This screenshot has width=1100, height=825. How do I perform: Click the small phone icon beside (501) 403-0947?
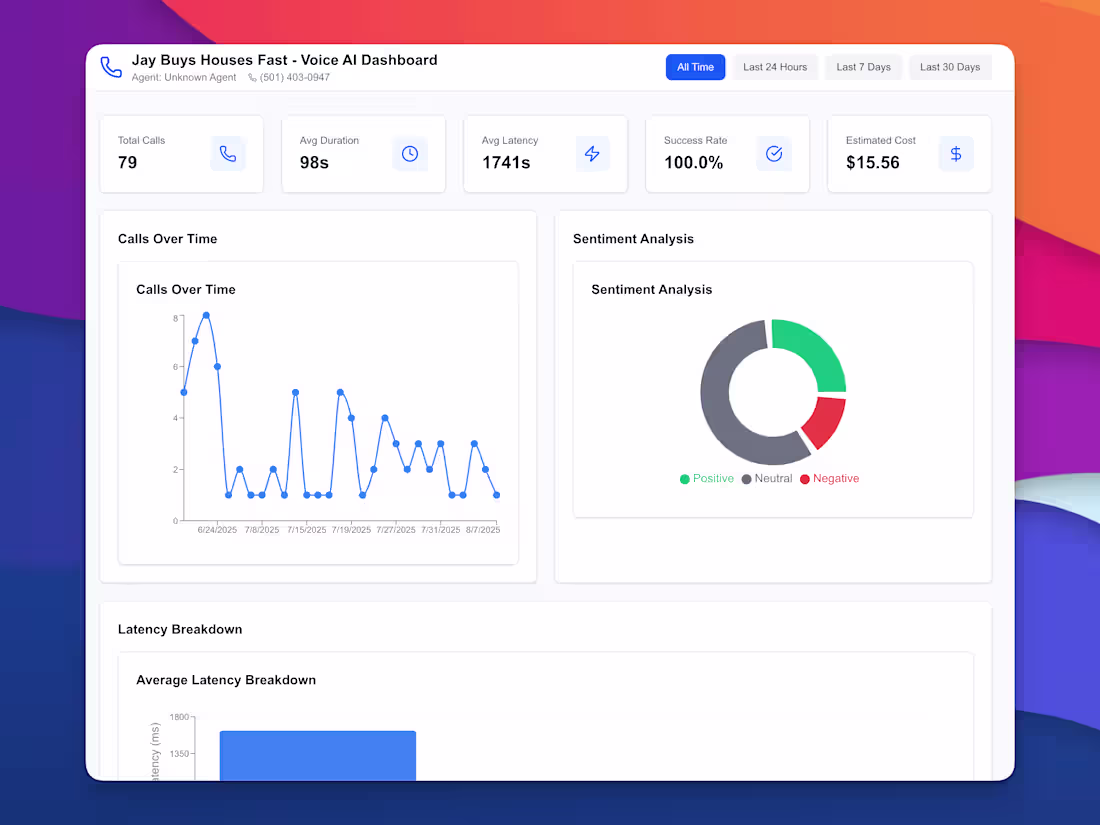(x=252, y=77)
